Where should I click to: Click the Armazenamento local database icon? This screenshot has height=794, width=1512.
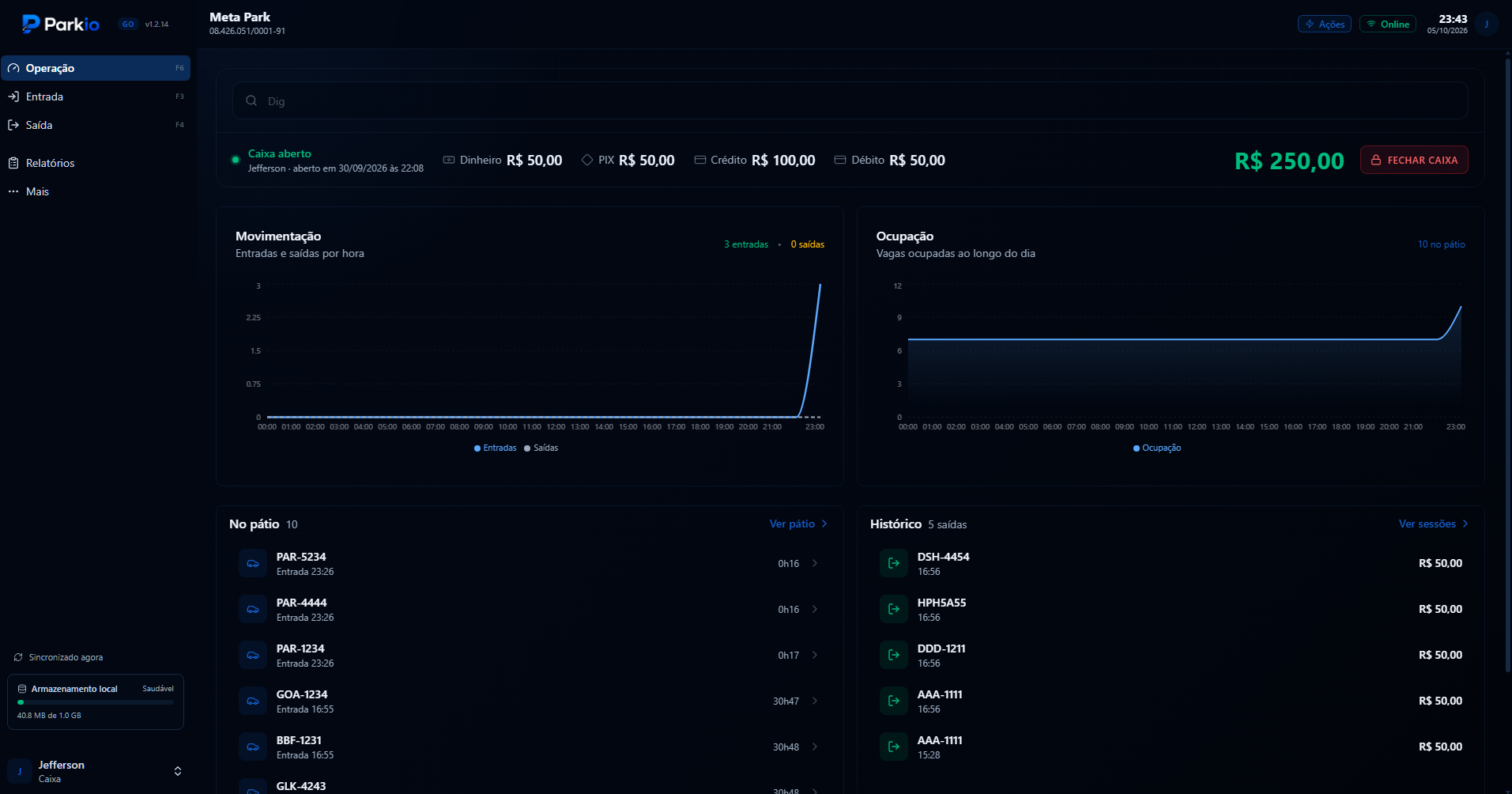[x=22, y=689]
